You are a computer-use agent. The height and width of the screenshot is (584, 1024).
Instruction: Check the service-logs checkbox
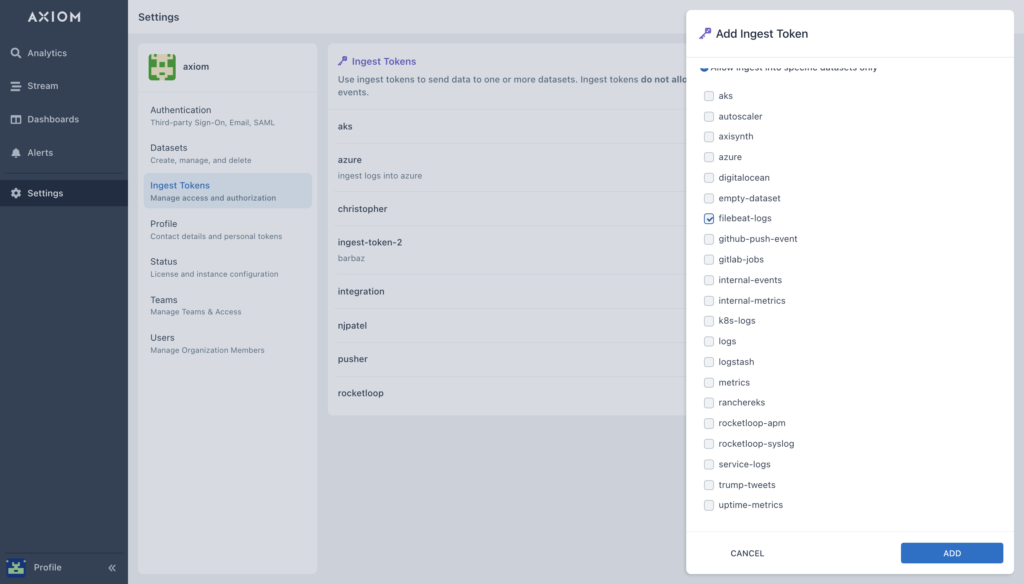tap(709, 464)
